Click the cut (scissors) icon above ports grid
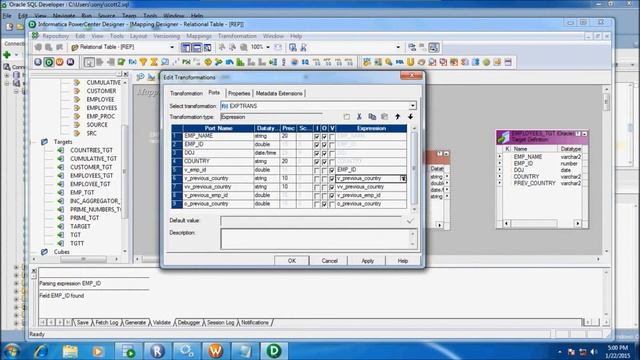Viewport: 640px width, 360px height. pyautogui.click(x=359, y=117)
